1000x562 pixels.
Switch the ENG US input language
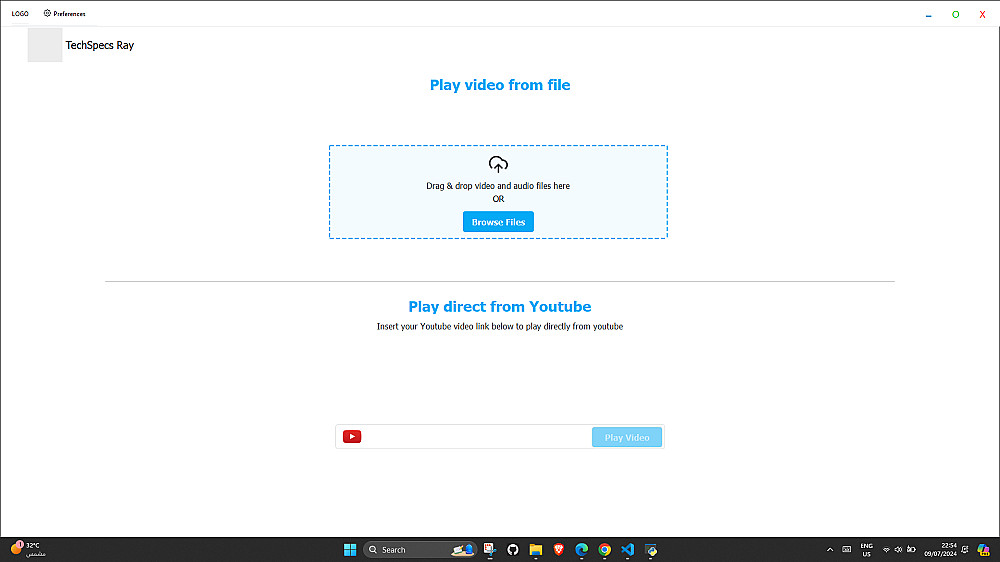(866, 550)
